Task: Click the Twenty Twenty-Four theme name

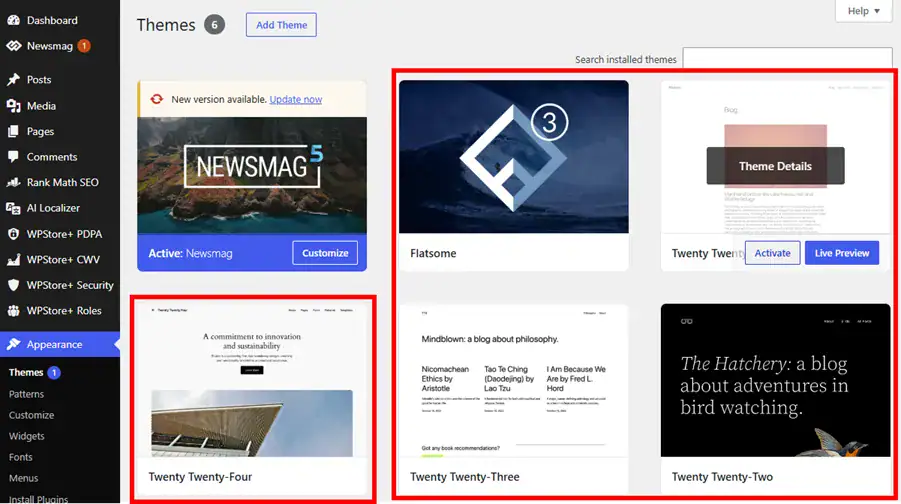Action: tap(200, 476)
